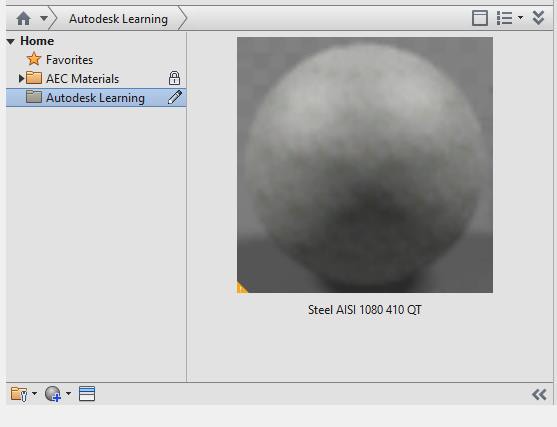Image resolution: width=557 pixels, height=427 pixels.
Task: Click the double chevron expand-down icon
Action: click(539, 18)
